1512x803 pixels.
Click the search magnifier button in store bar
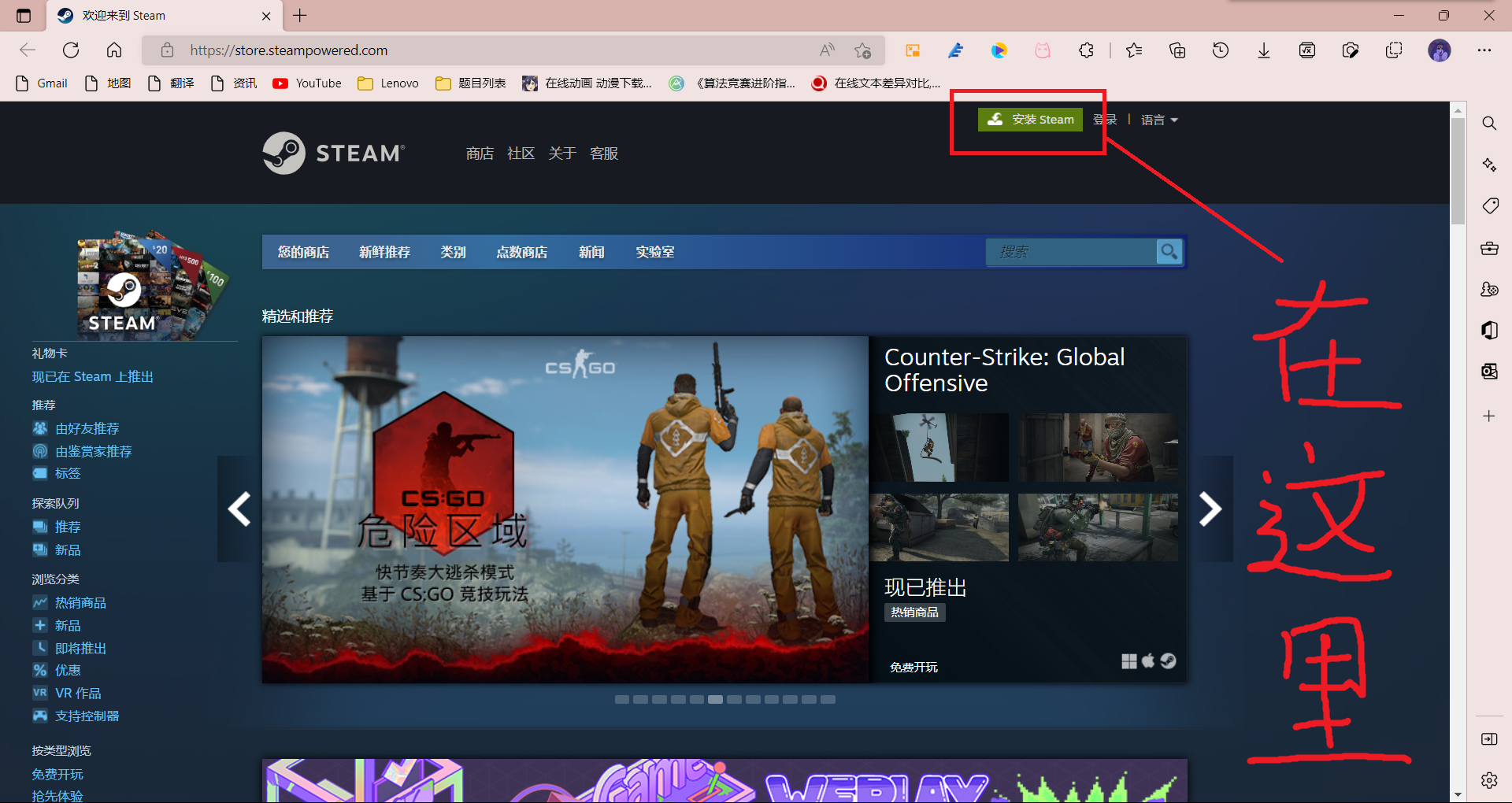(1169, 252)
